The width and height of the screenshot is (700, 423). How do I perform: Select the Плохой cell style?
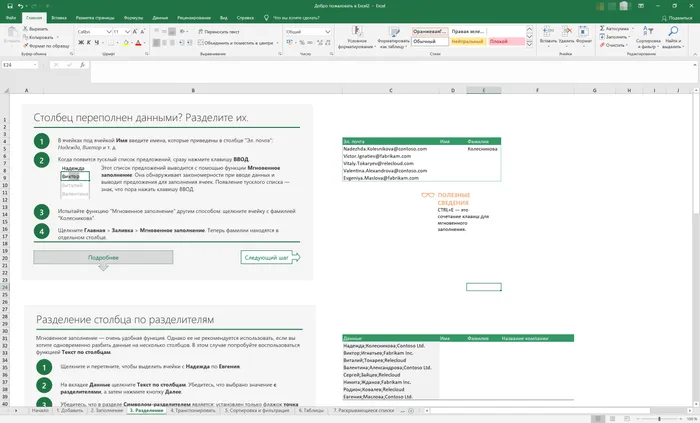click(506, 41)
